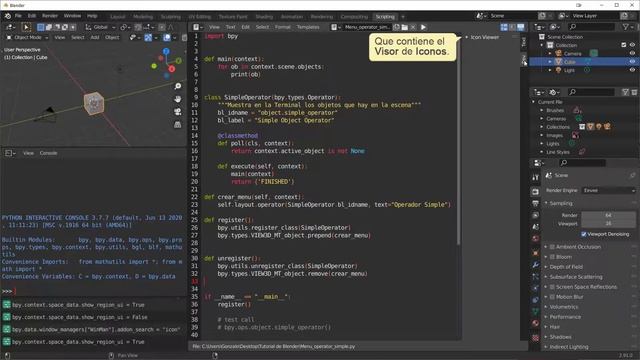Enable Motion Blur checkbox

(552, 297)
